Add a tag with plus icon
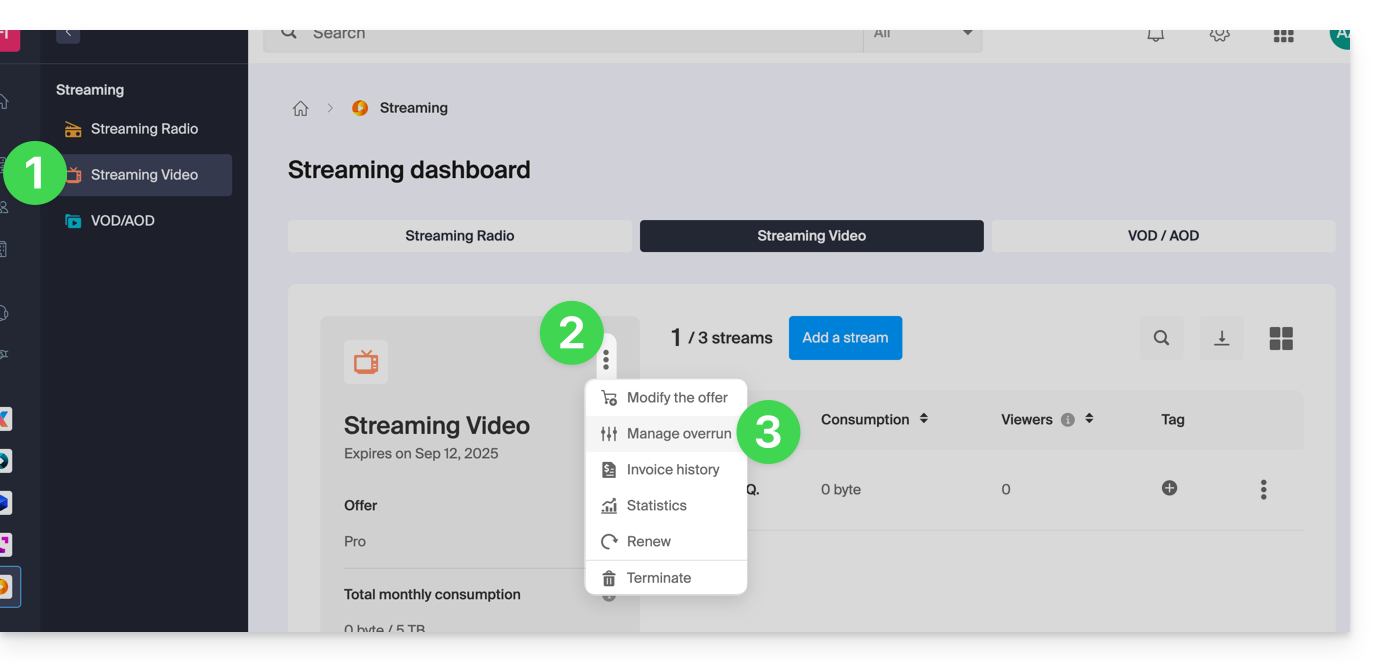Screen dimensions: 1380x662 pos(1169,488)
